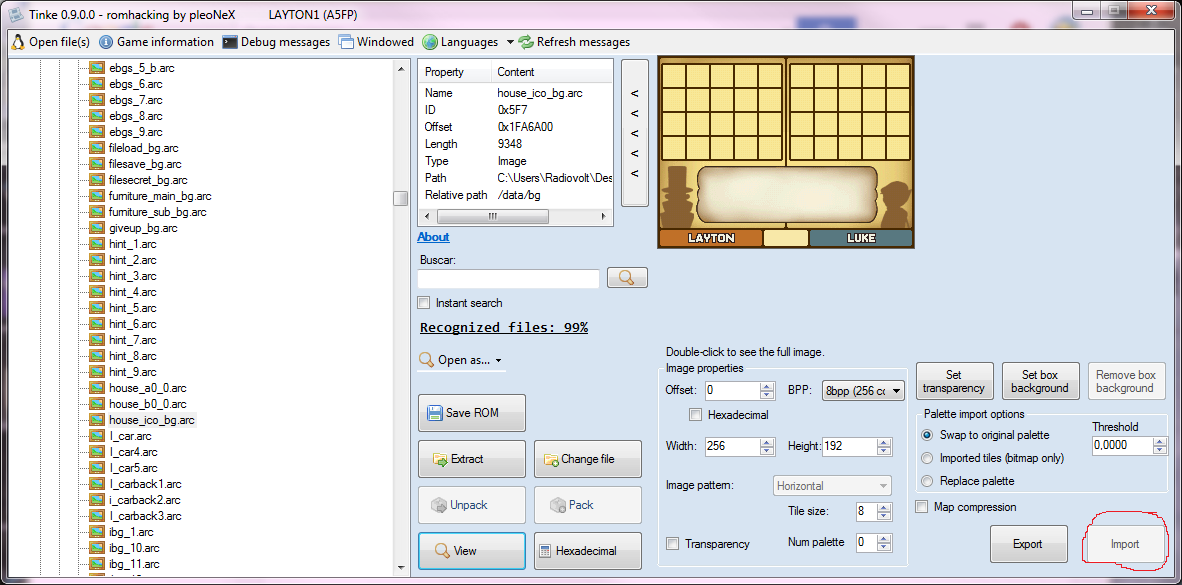The height and width of the screenshot is (585, 1182).
Task: Click the Buscar search text field
Action: [x=508, y=279]
